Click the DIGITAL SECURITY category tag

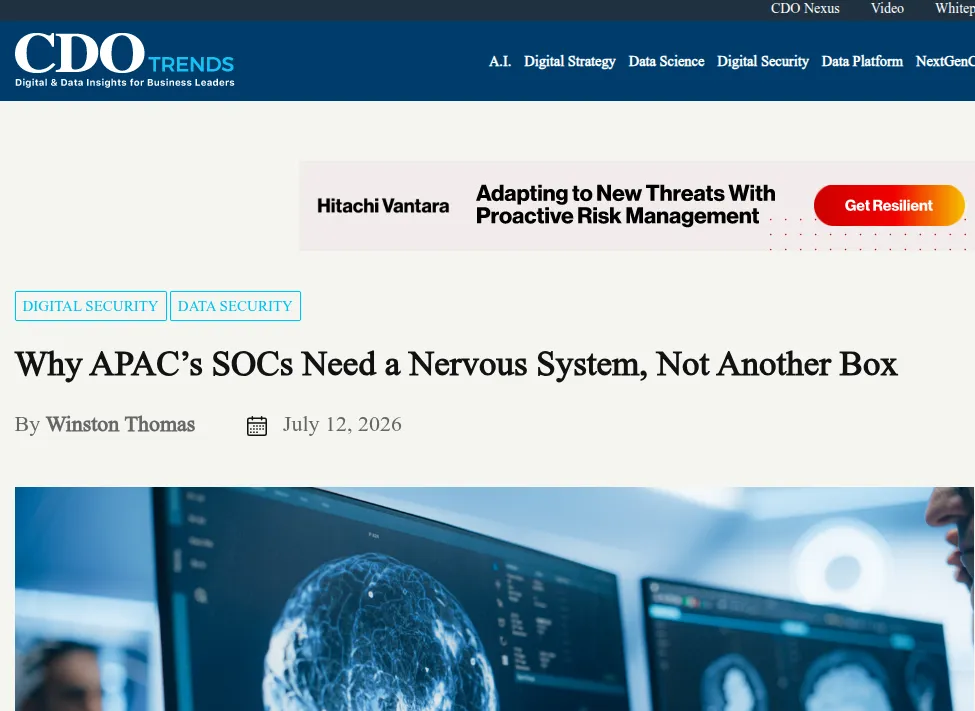(x=91, y=306)
